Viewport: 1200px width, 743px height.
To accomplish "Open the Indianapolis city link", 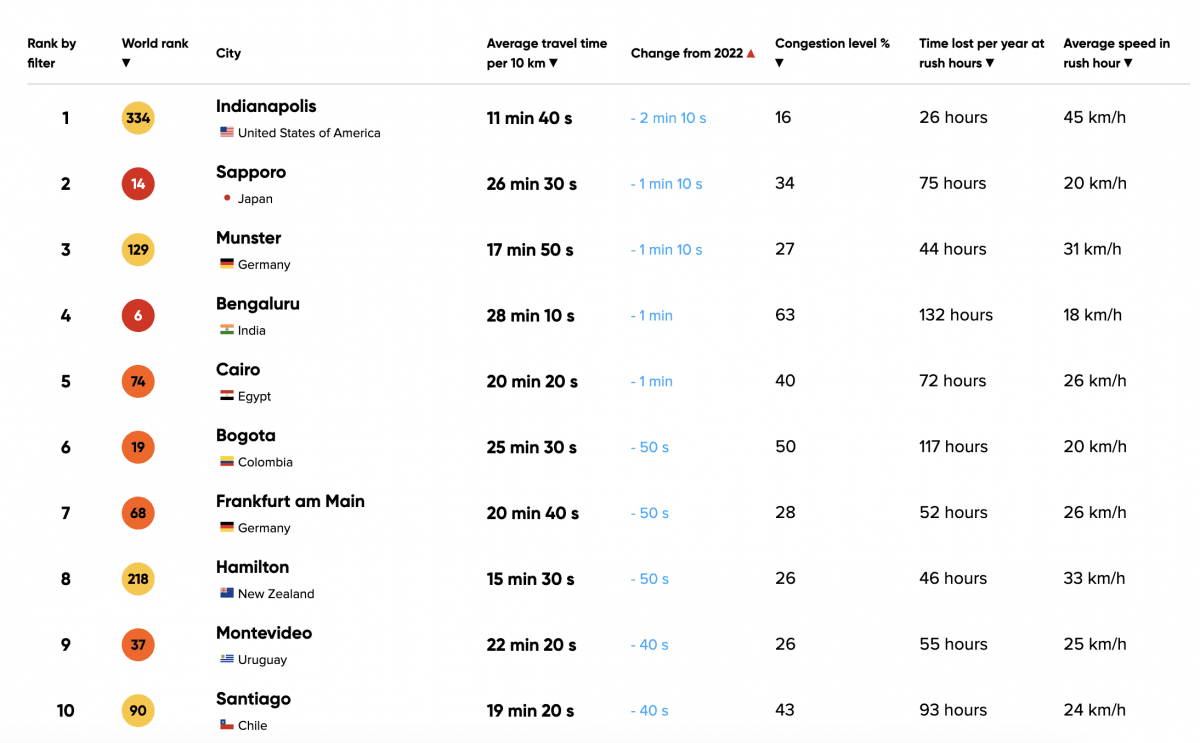I will click(x=265, y=106).
